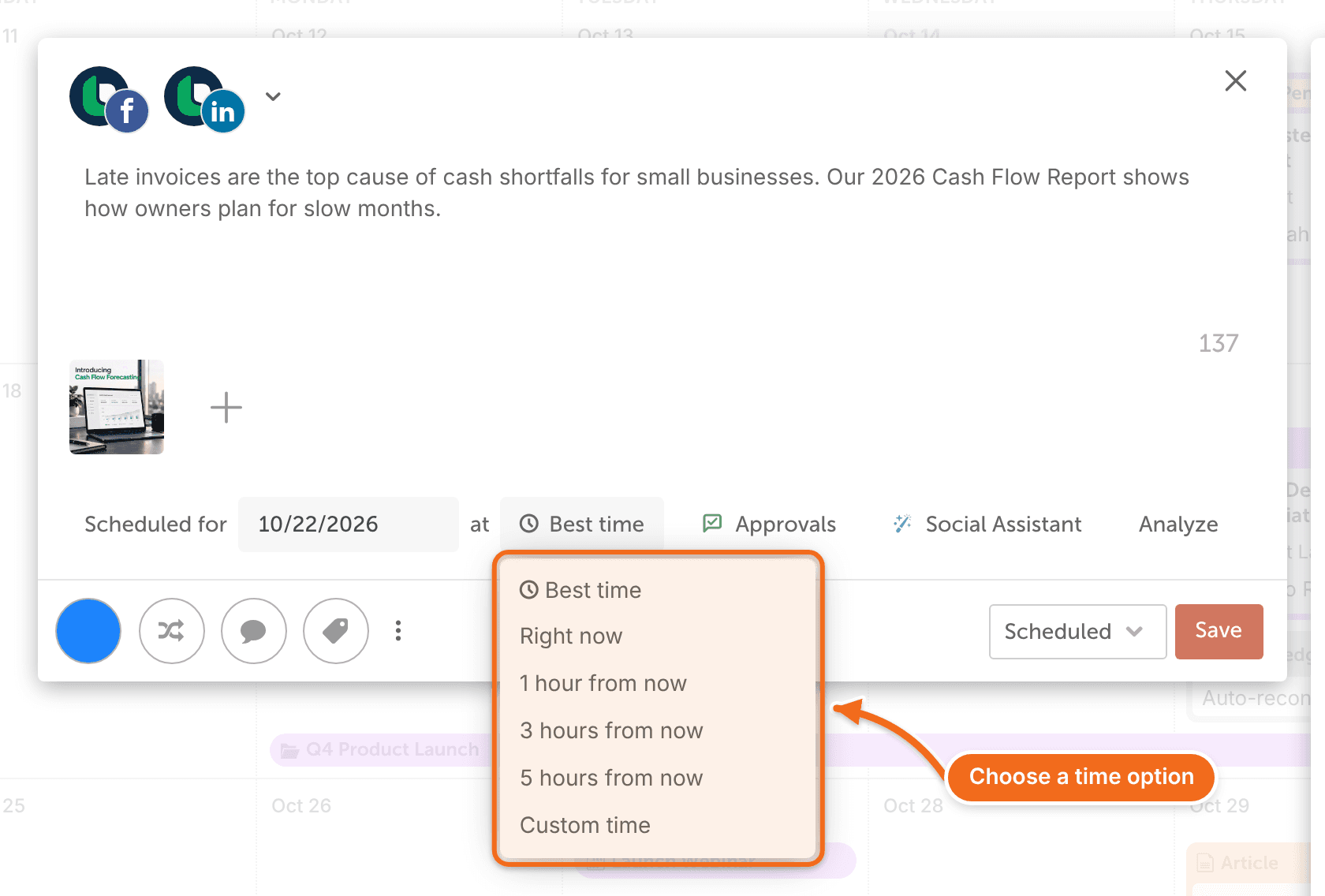Close the post composer dialog
Image resolution: width=1325 pixels, height=896 pixels.
[1235, 80]
